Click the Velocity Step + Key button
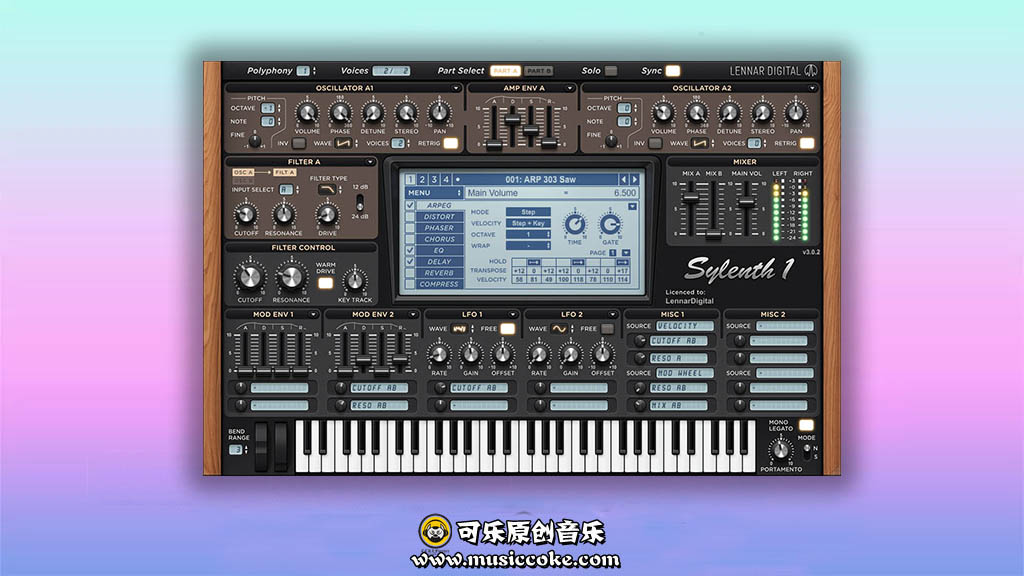 coord(528,223)
